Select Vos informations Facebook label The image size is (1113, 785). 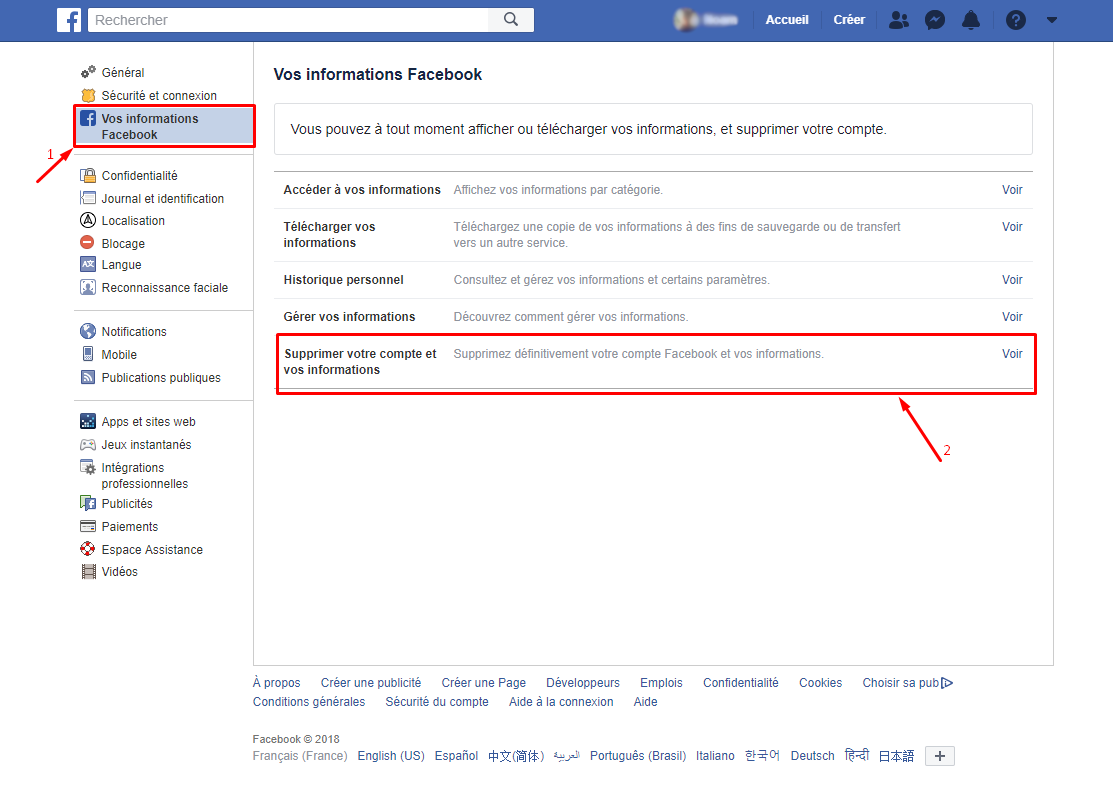pyautogui.click(x=150, y=126)
